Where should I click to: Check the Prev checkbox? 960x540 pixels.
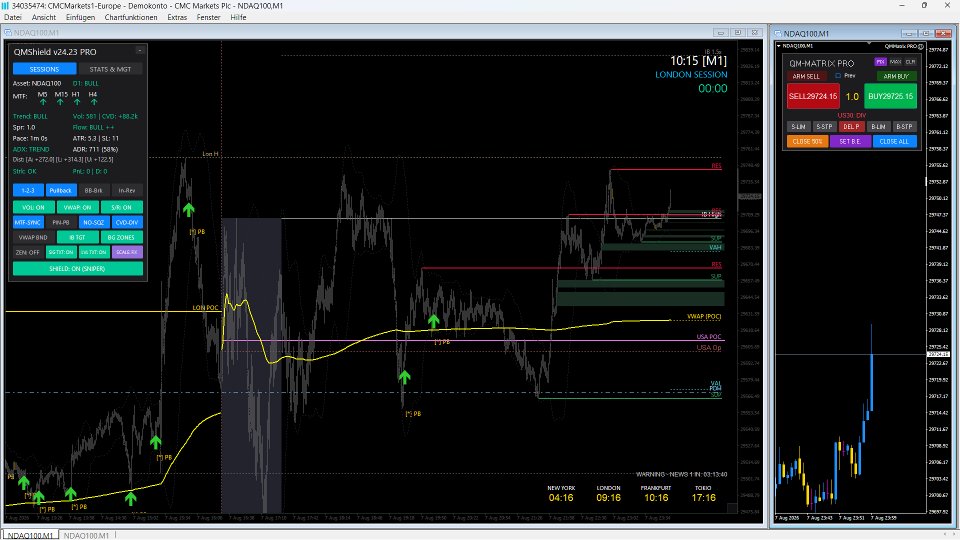(838, 76)
